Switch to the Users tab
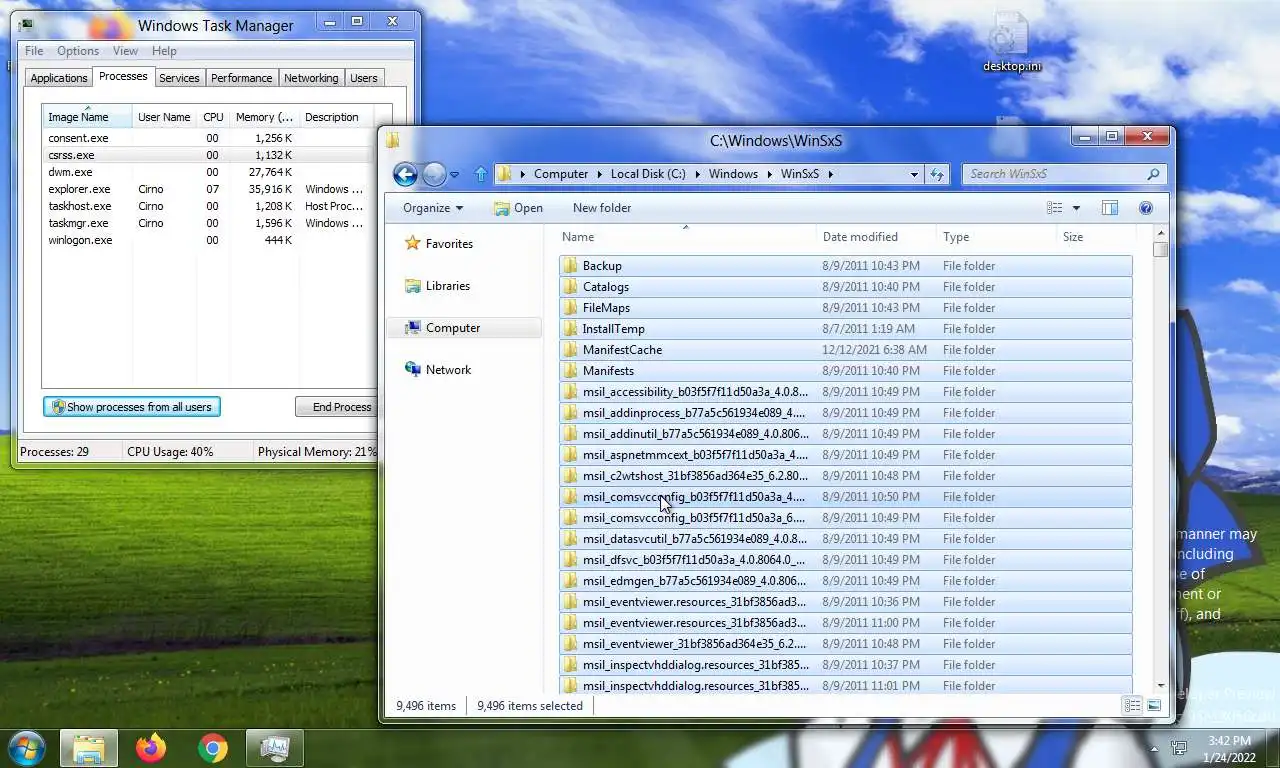This screenshot has height=768, width=1280. [364, 78]
